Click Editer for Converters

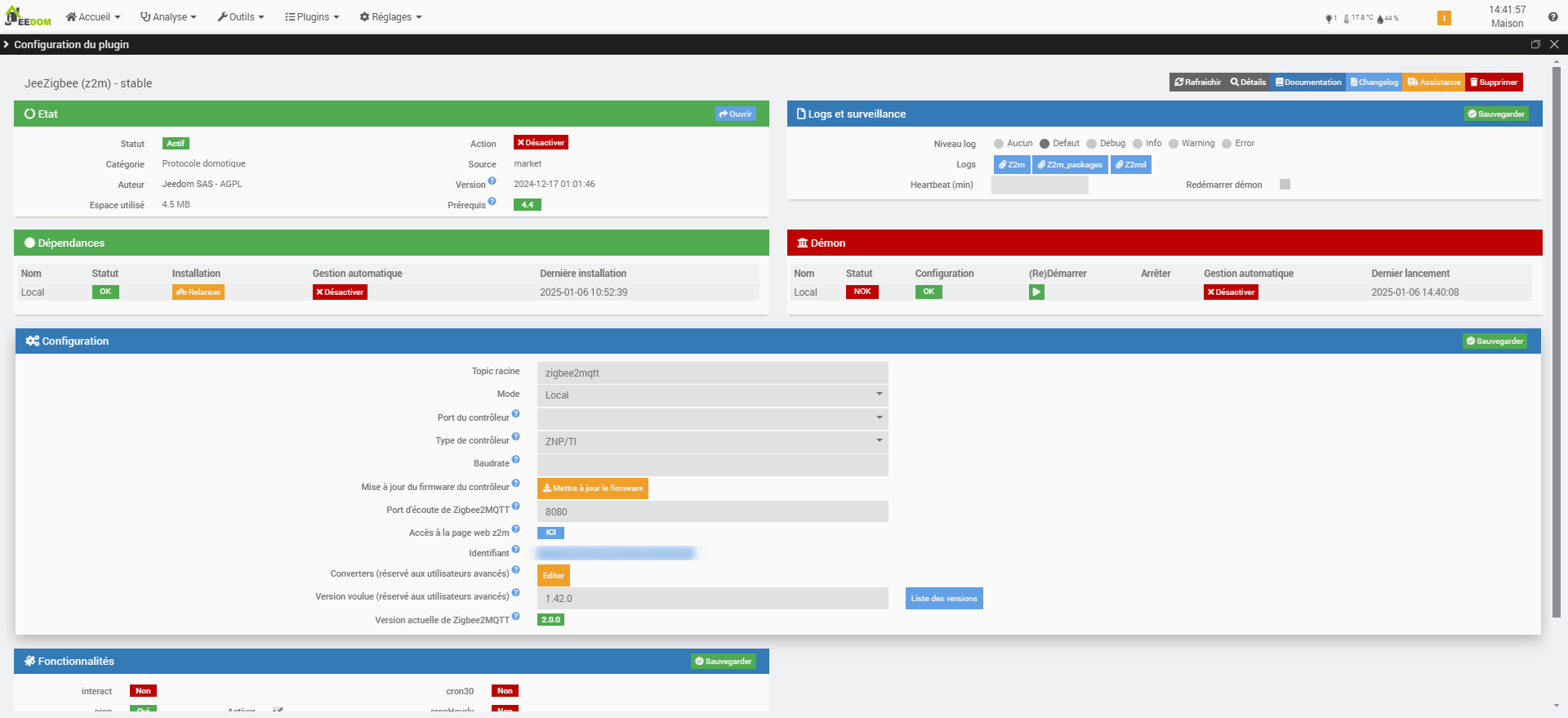[x=554, y=575]
